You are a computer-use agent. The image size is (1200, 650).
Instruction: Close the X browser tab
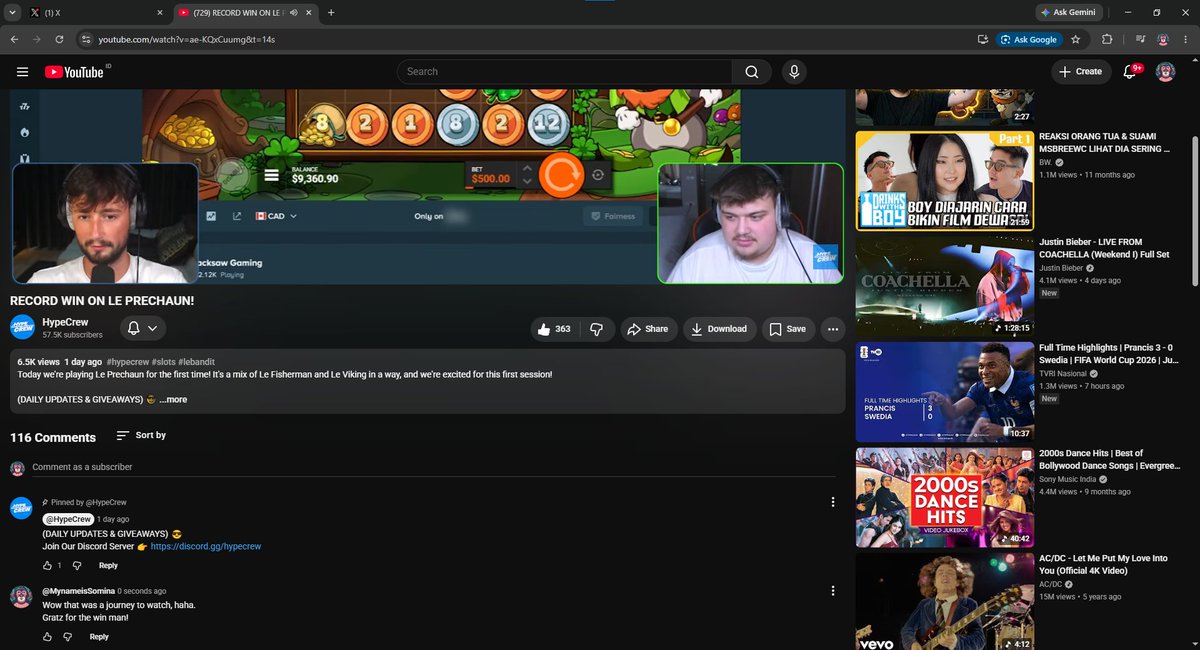click(x=159, y=13)
